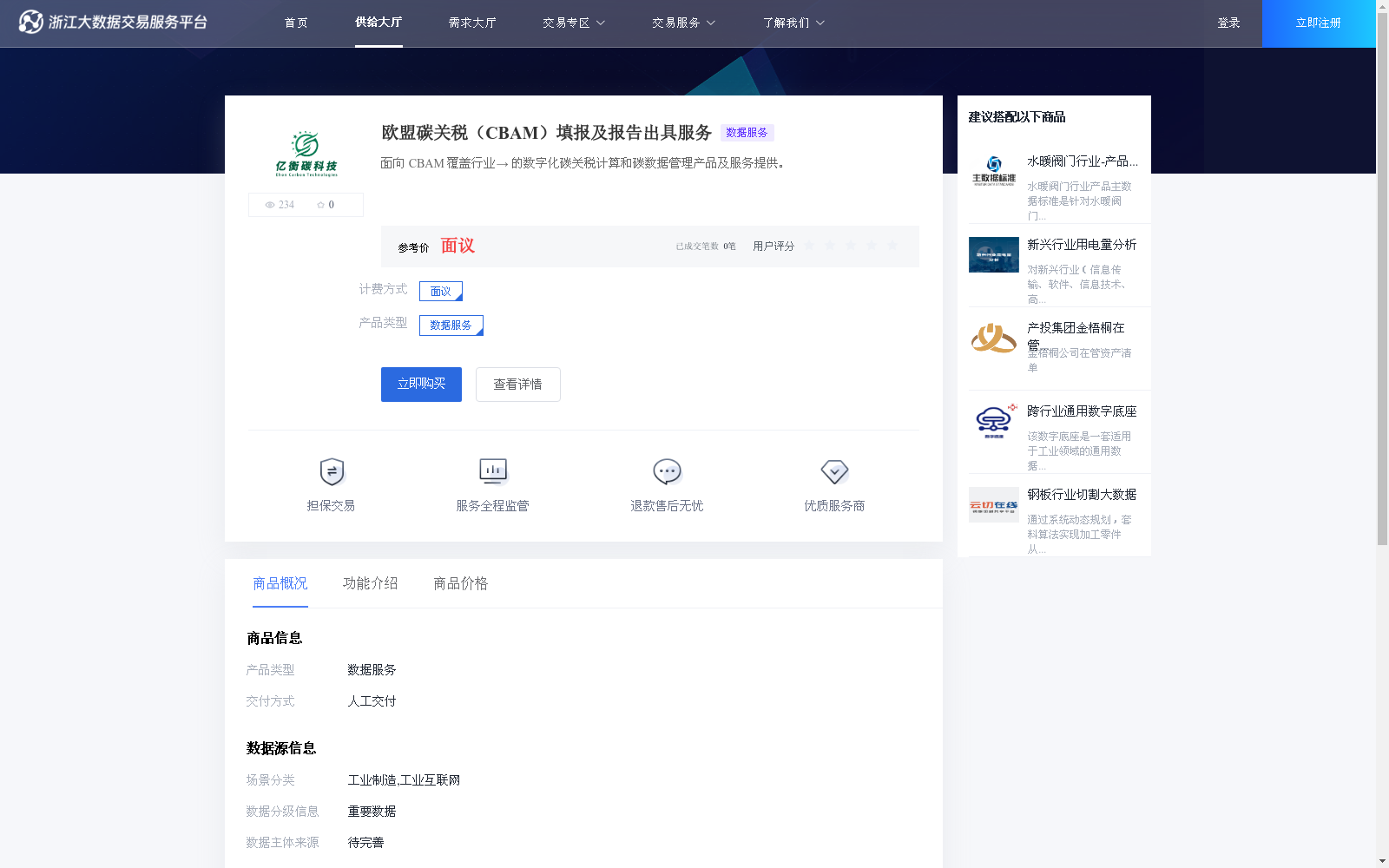Open the 新兴行业用电量分析 recommended title
The image size is (1389, 868).
click(x=1082, y=245)
